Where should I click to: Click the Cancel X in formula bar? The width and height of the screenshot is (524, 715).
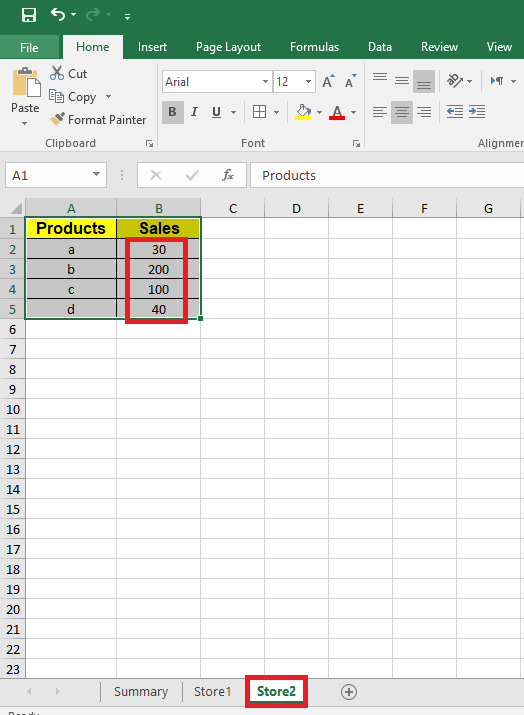pyautogui.click(x=156, y=175)
